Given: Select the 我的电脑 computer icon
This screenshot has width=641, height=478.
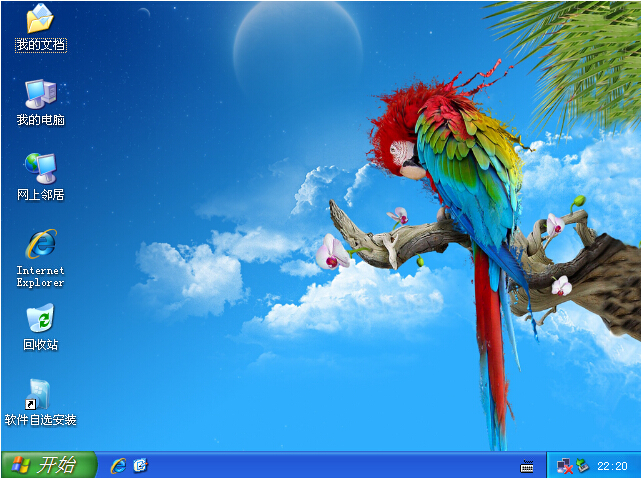Looking at the screenshot, I should tap(40, 93).
